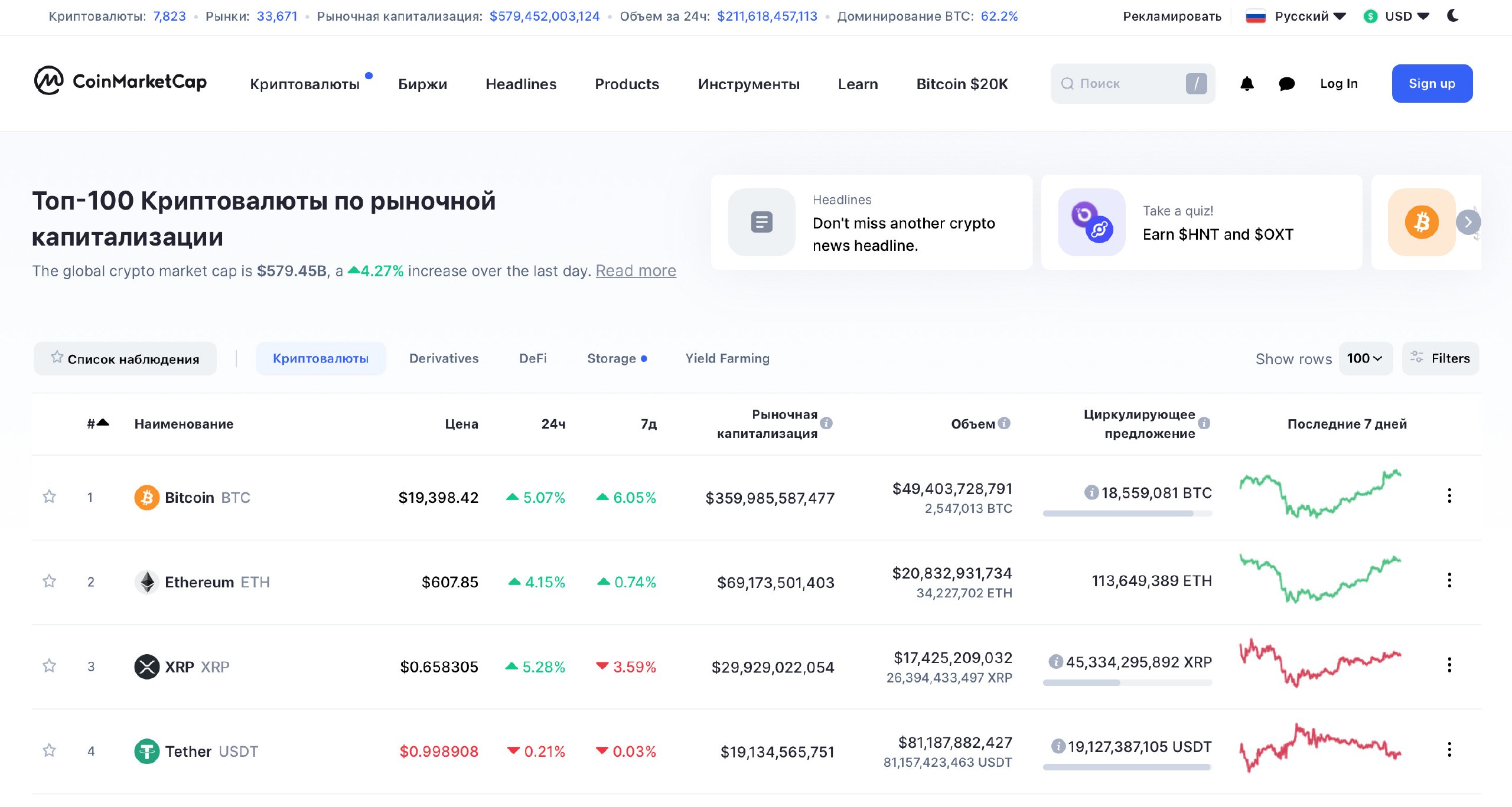1512x807 pixels.
Task: Focus the Поиск search field
Action: [1132, 84]
